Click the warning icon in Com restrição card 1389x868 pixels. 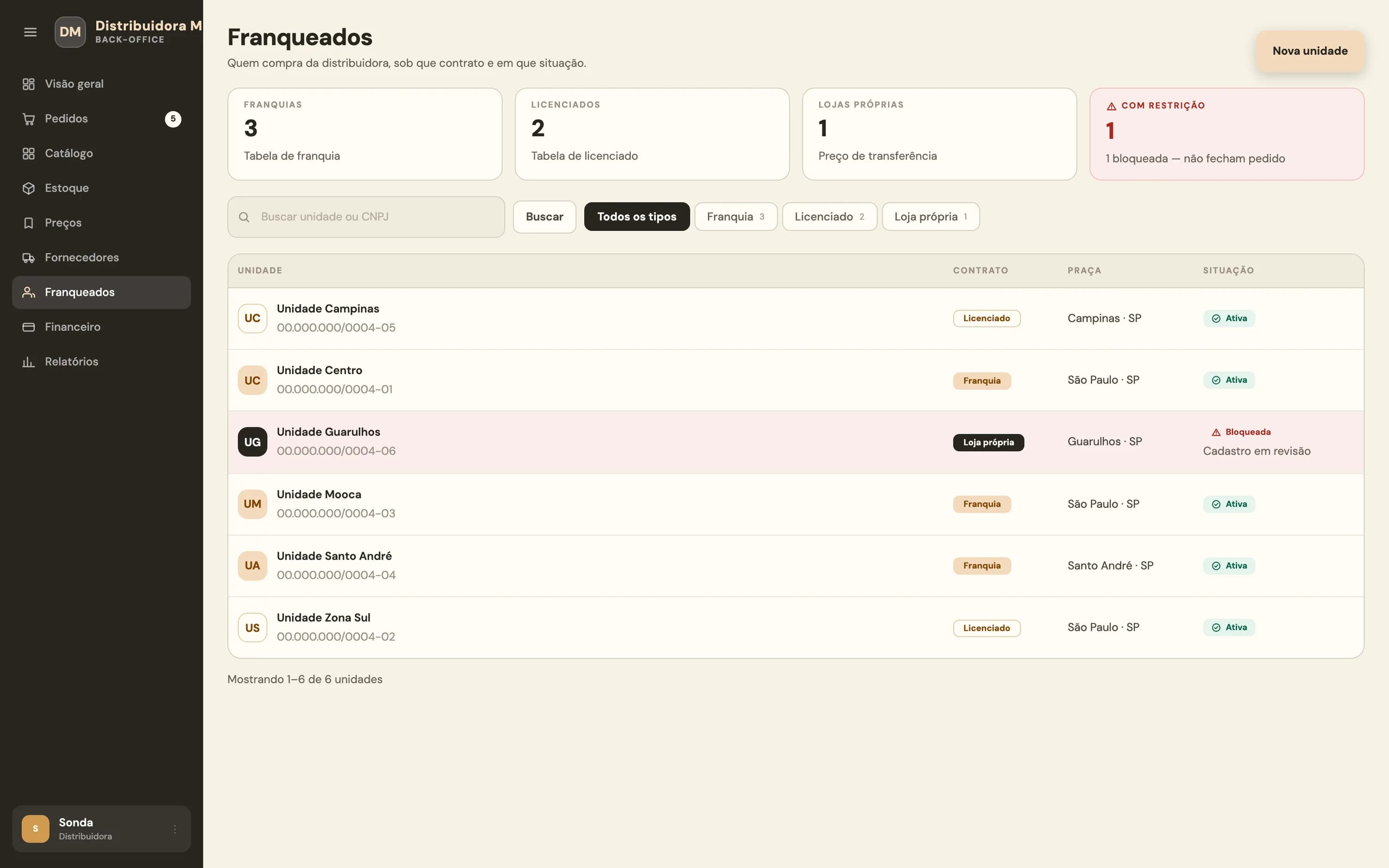(1111, 106)
